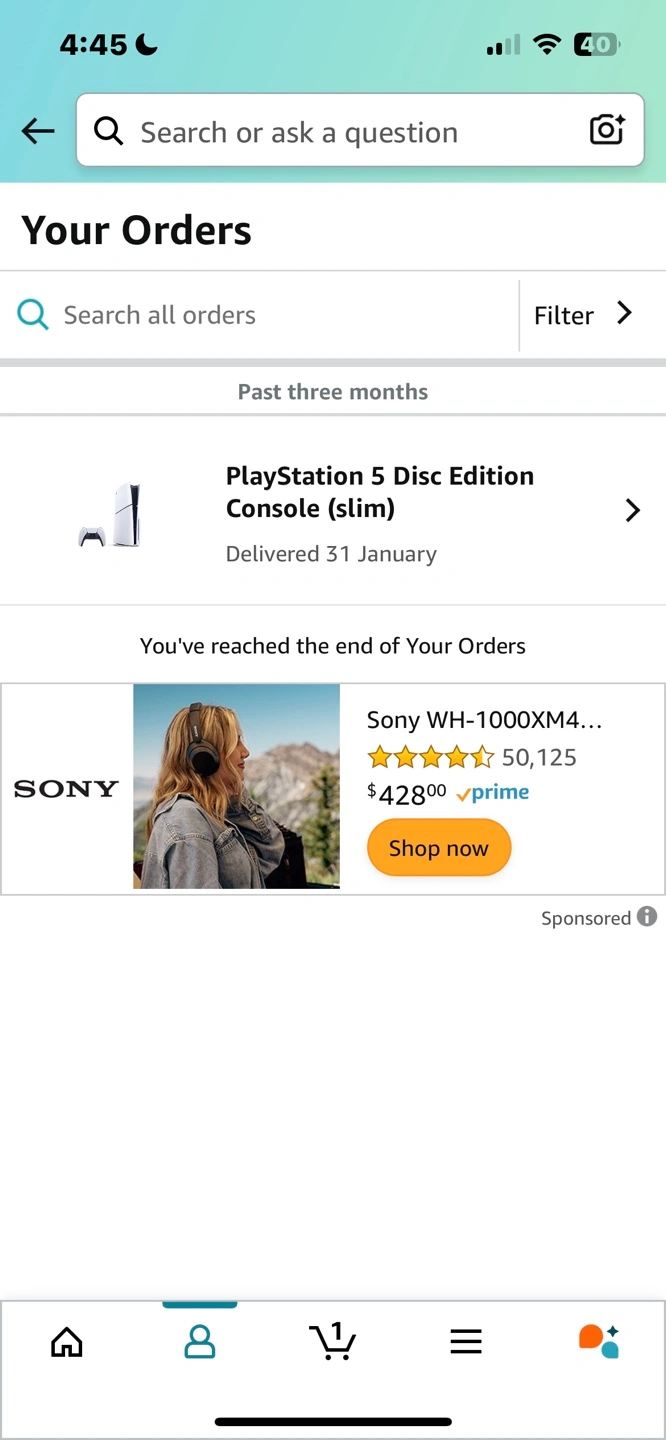
Task: Tap the Sony headphones ad image
Action: click(x=236, y=786)
